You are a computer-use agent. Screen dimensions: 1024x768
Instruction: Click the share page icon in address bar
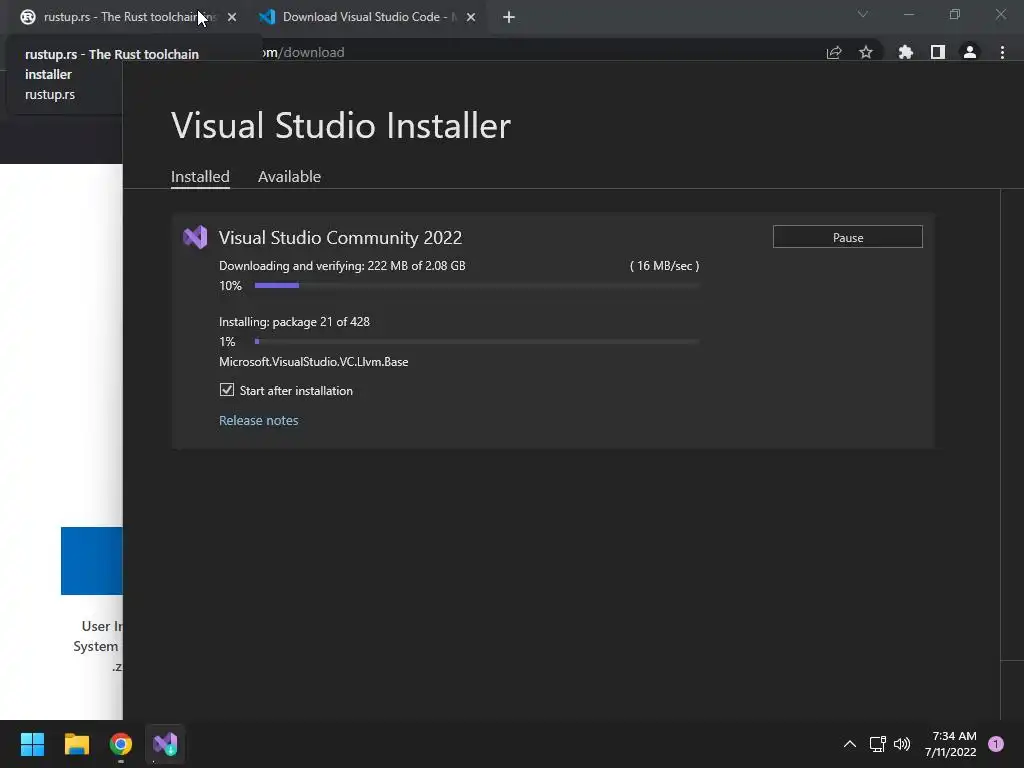point(834,52)
